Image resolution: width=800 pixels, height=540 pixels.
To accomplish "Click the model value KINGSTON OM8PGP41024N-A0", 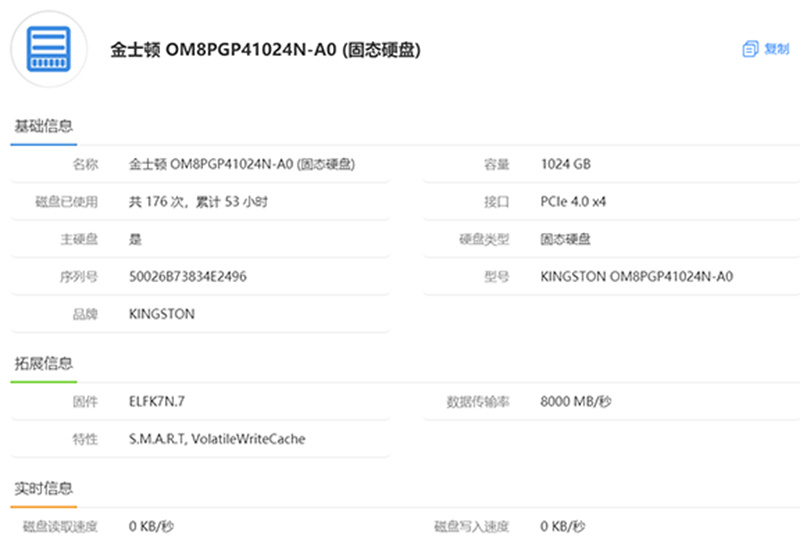I will (x=637, y=277).
